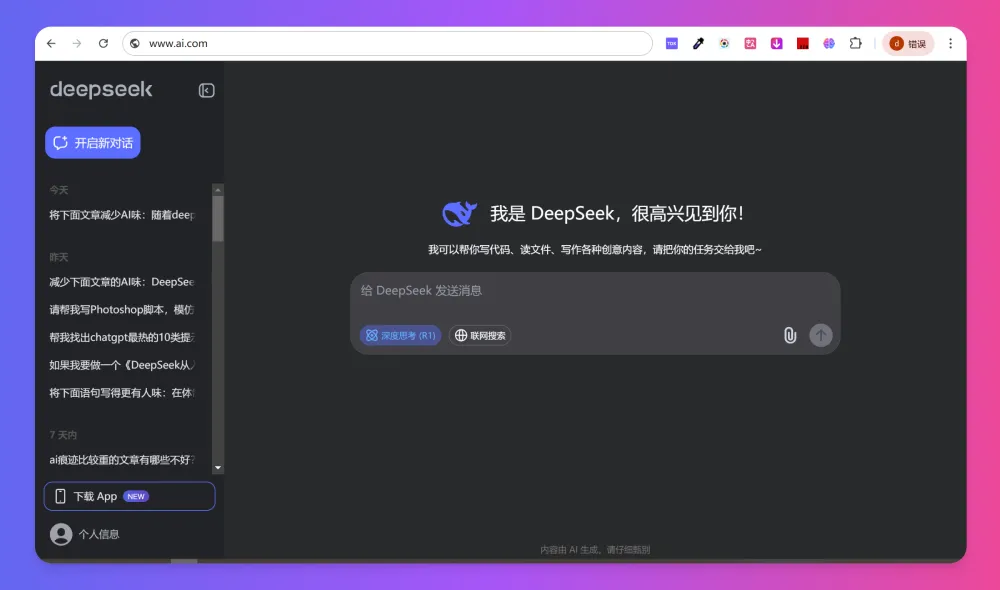Open a new chat with the DeepSeek whale icon
Image resolution: width=1000 pixels, height=590 pixels.
459,212
